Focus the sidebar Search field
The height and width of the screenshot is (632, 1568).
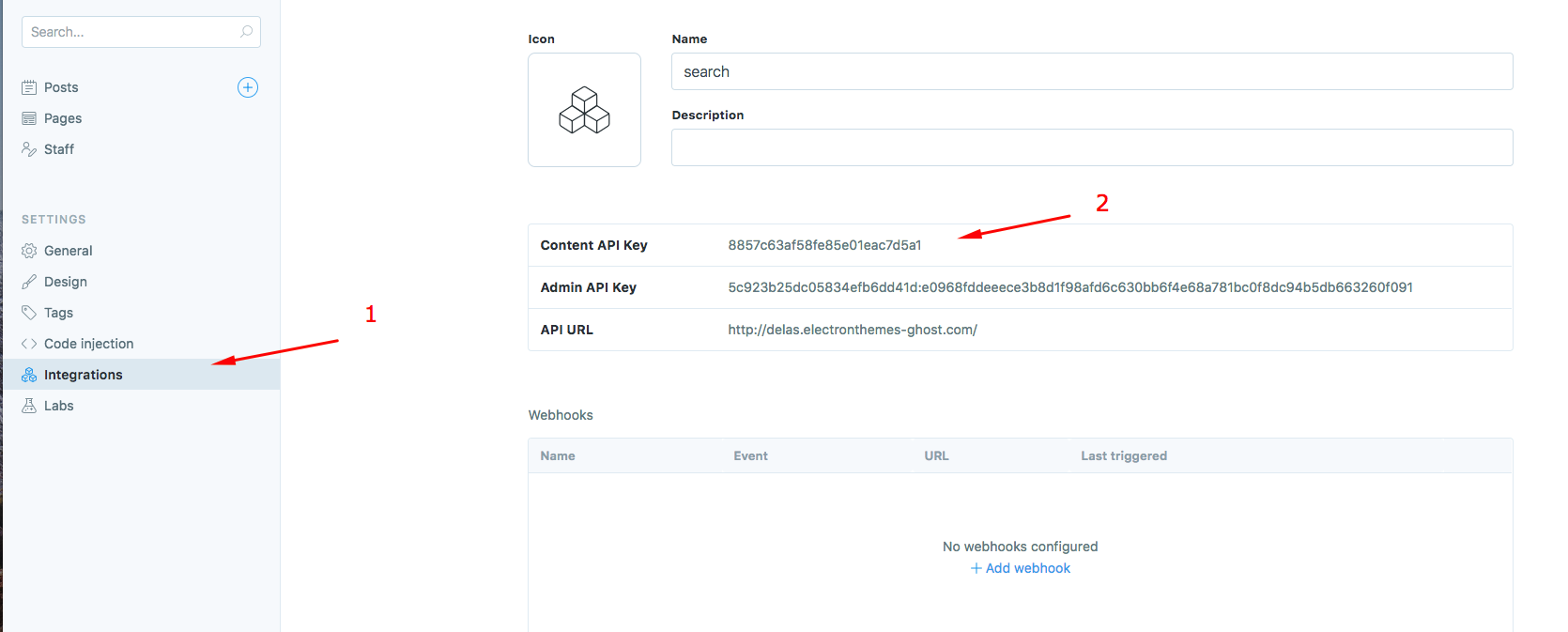point(141,32)
